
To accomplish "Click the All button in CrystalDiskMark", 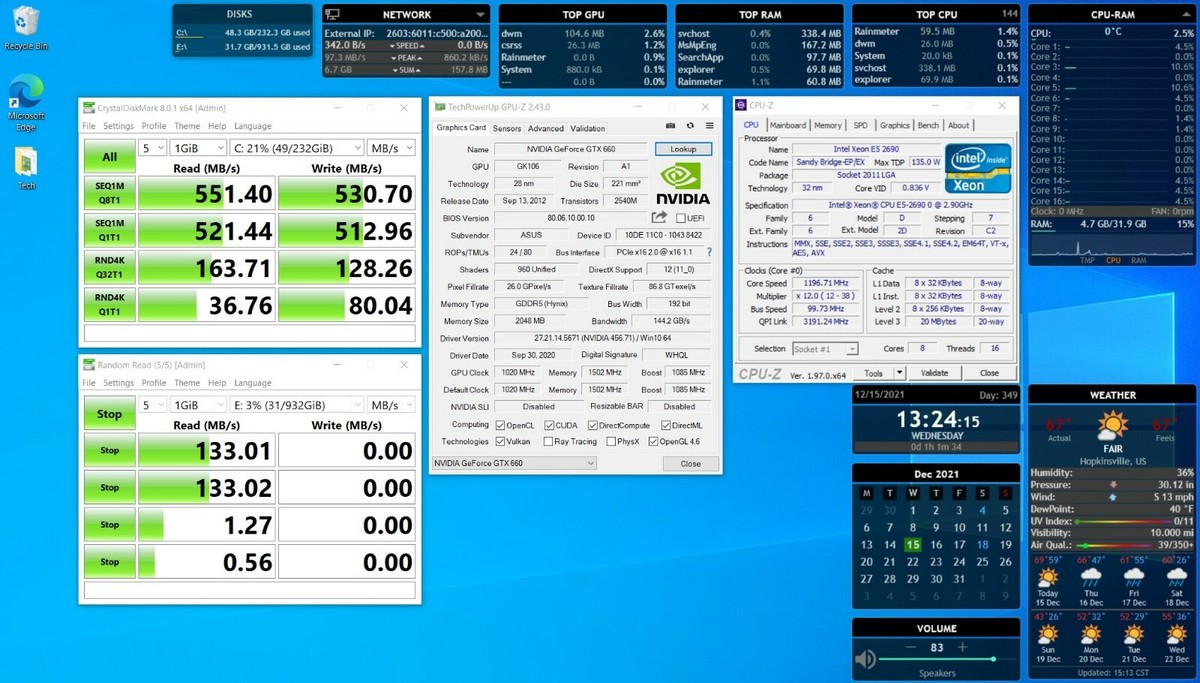I will [x=110, y=157].
